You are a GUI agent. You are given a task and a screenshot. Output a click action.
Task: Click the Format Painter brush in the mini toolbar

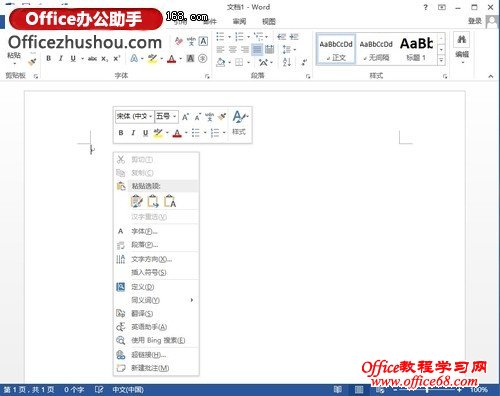click(x=222, y=117)
